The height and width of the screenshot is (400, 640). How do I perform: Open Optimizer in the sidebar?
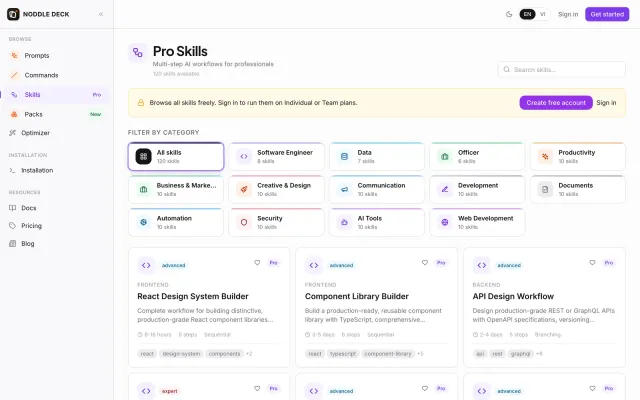click(x=56, y=133)
